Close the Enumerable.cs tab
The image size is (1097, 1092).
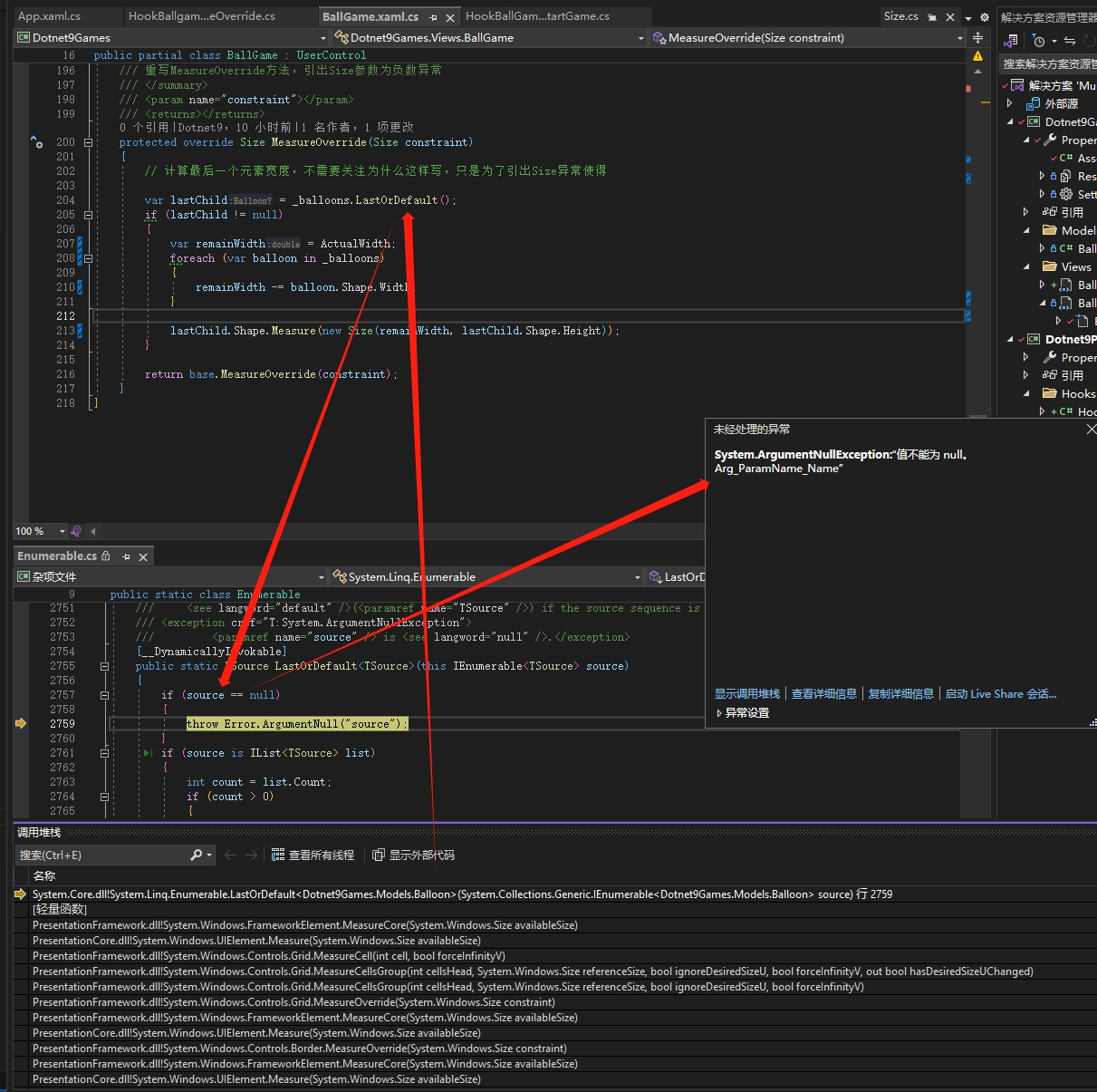click(x=143, y=556)
